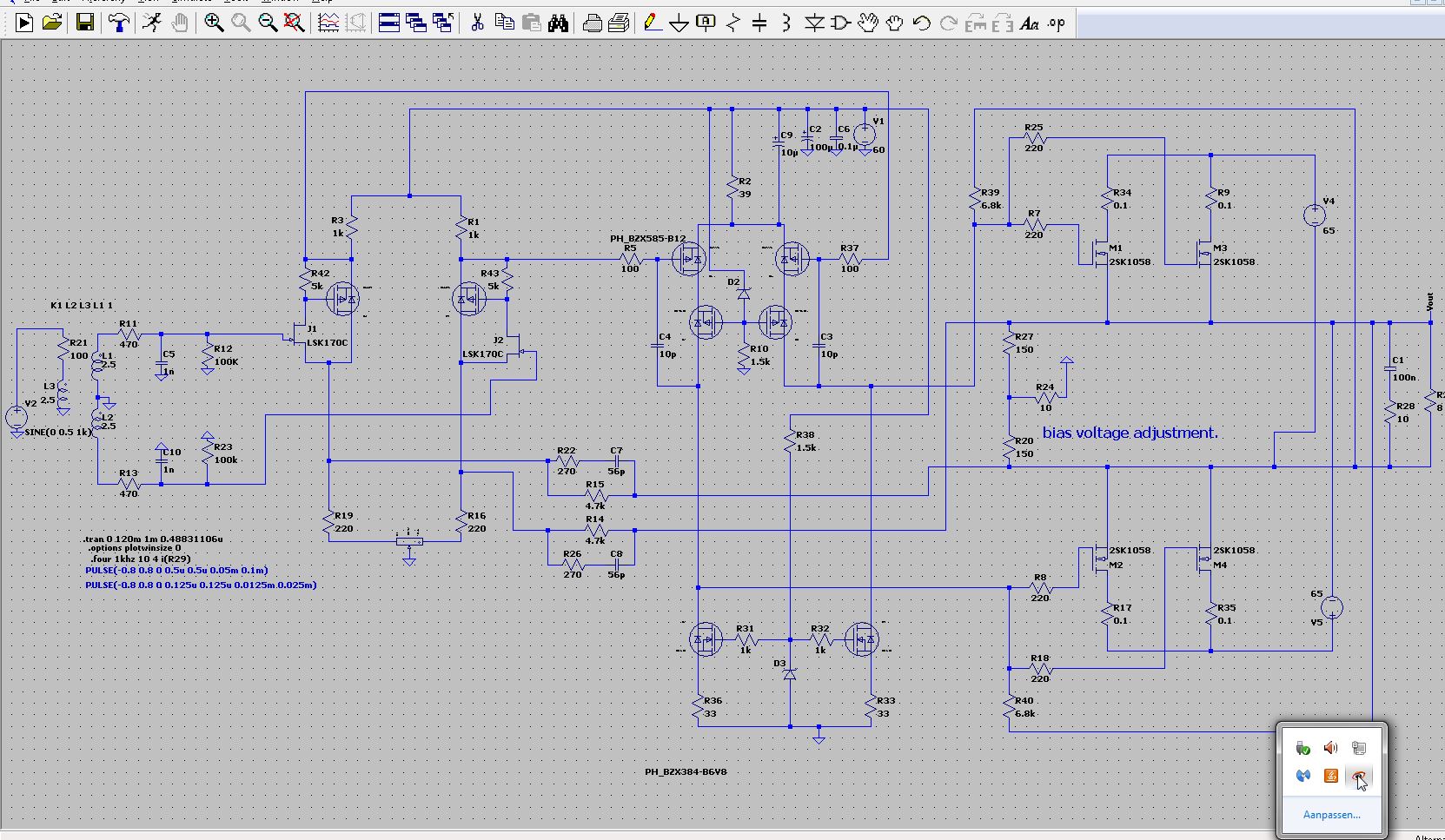Click the Undo arrow icon
This screenshot has height=840, width=1445.
coord(921,23)
